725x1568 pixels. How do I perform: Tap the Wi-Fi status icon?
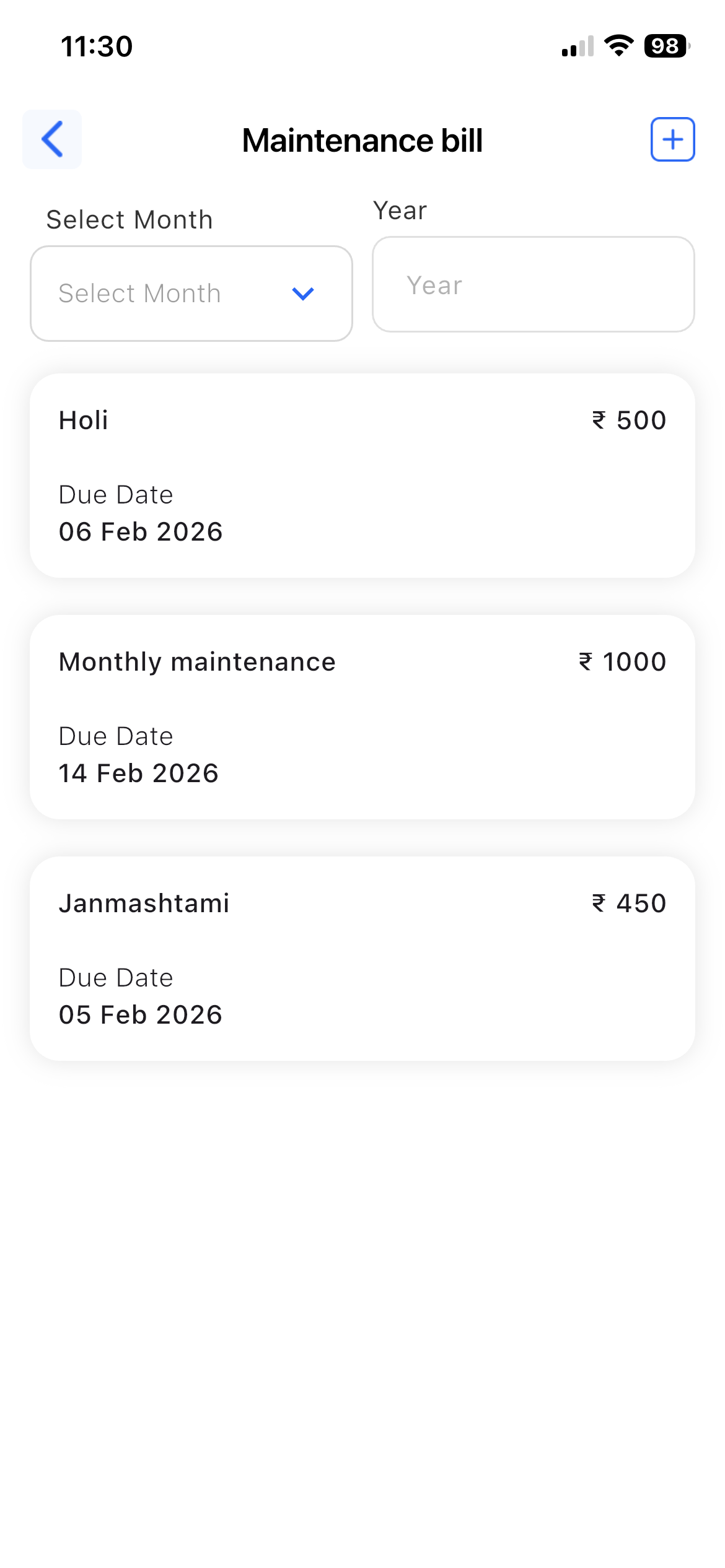(x=618, y=46)
